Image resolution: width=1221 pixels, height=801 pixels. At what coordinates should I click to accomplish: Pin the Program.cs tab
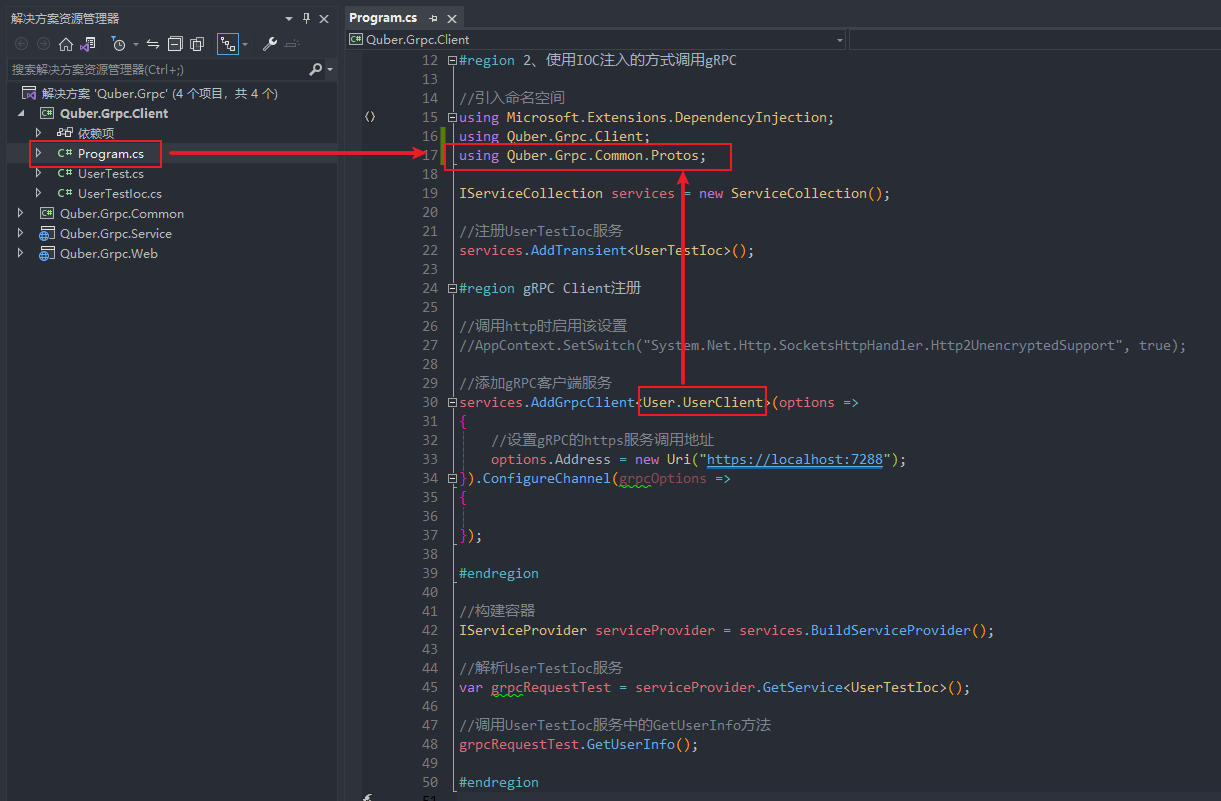(433, 18)
